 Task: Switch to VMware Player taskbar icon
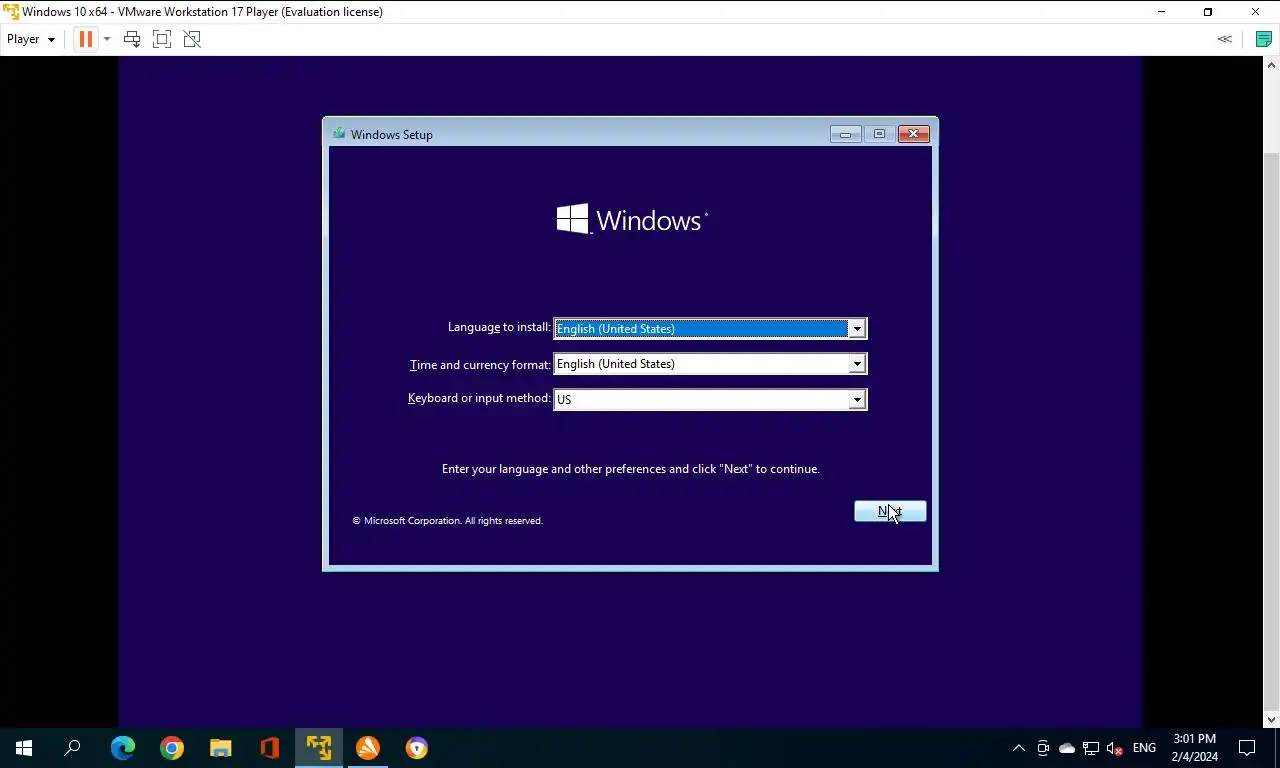coord(319,748)
